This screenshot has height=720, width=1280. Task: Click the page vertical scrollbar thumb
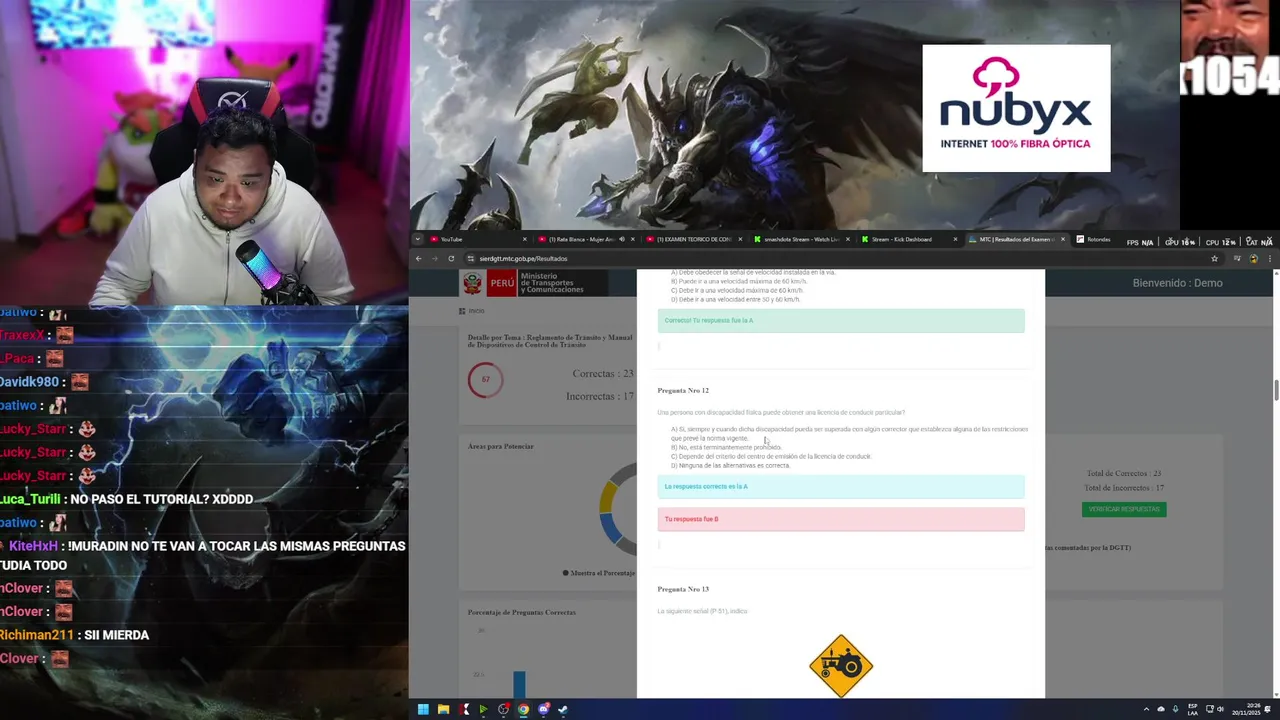[1275, 390]
